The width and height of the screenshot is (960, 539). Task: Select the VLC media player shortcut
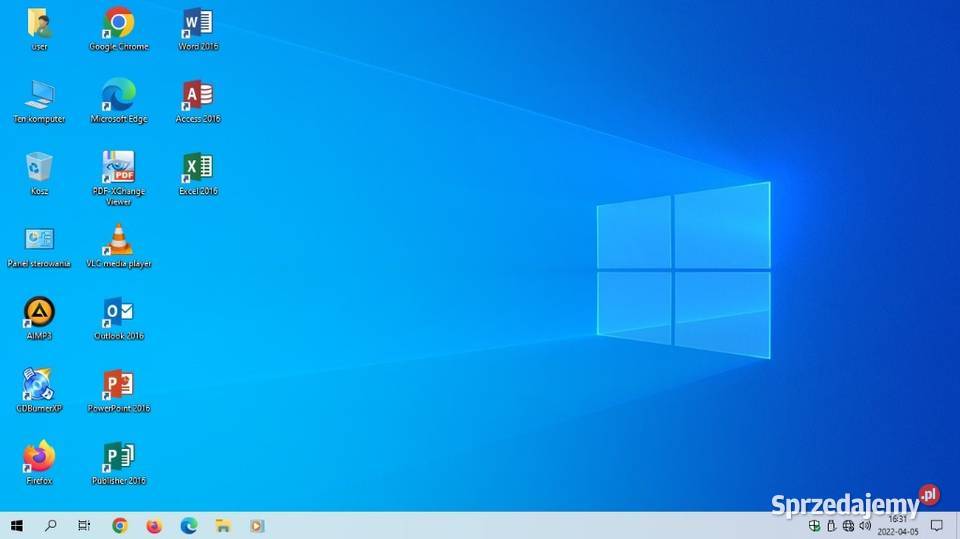pyautogui.click(x=119, y=246)
